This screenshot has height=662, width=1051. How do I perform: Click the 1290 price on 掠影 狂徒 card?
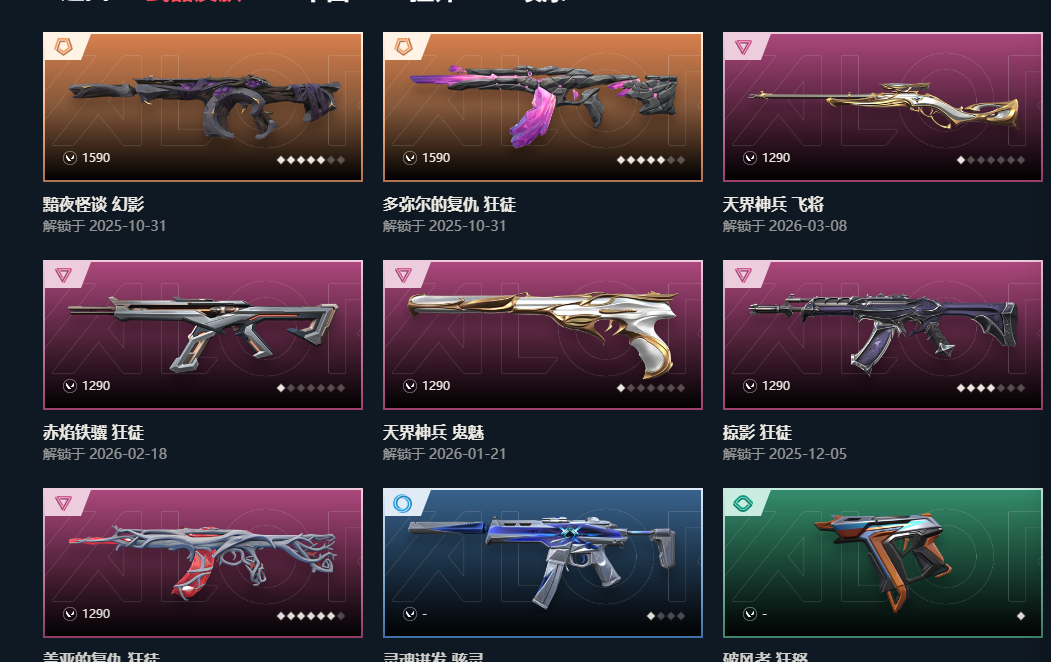(776, 386)
